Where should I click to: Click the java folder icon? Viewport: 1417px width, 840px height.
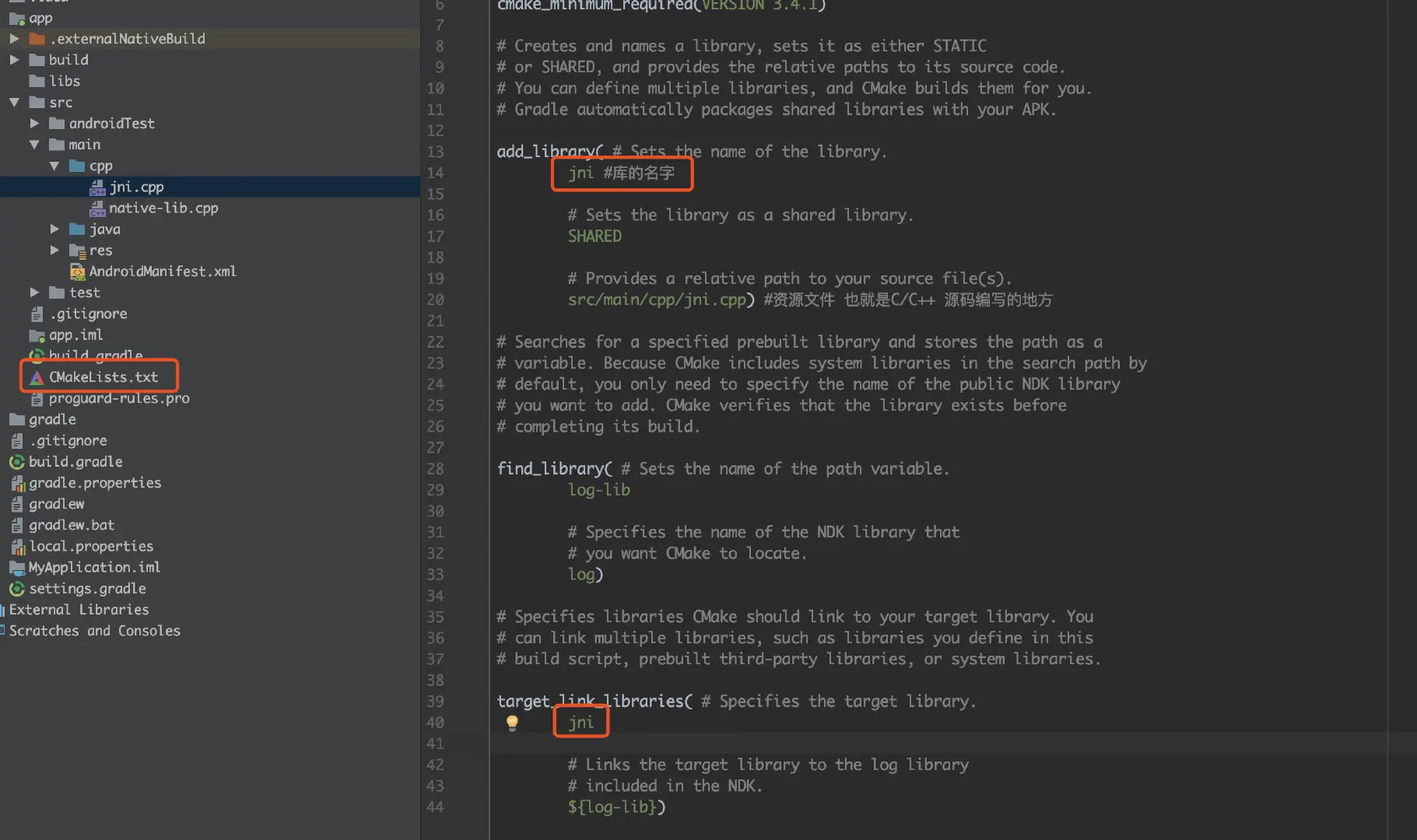click(x=77, y=229)
